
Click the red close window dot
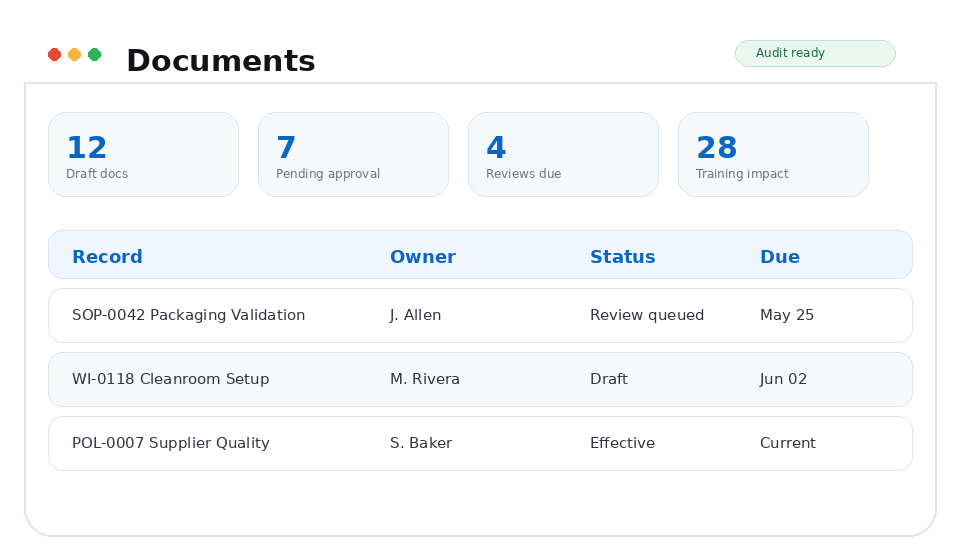pos(54,54)
